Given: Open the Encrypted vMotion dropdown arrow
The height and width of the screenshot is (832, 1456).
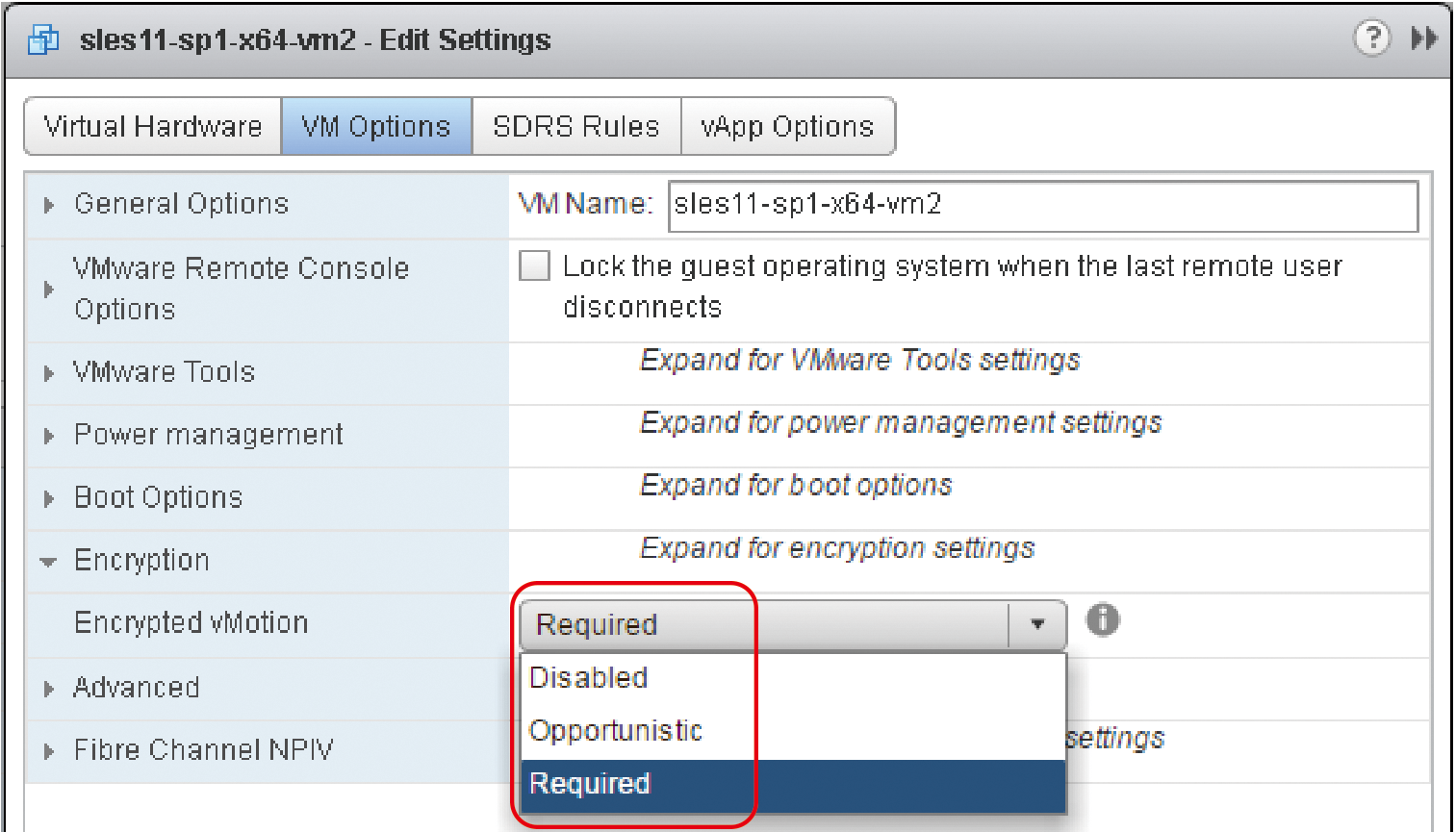Looking at the screenshot, I should tap(1037, 624).
